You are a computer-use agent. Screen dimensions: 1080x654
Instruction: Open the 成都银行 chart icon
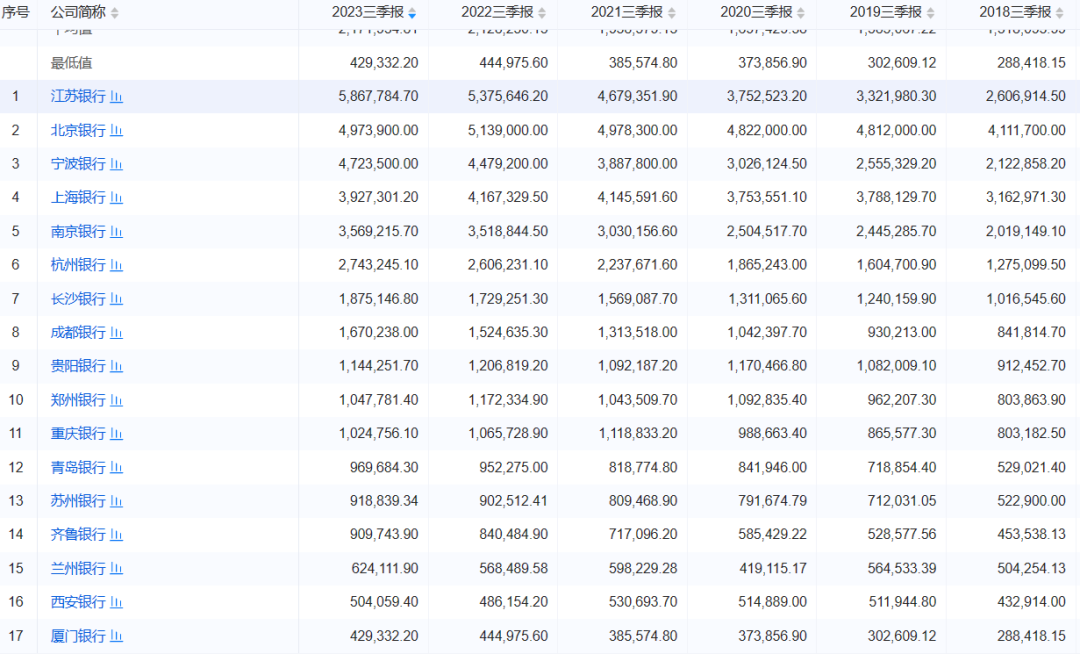pos(116,333)
